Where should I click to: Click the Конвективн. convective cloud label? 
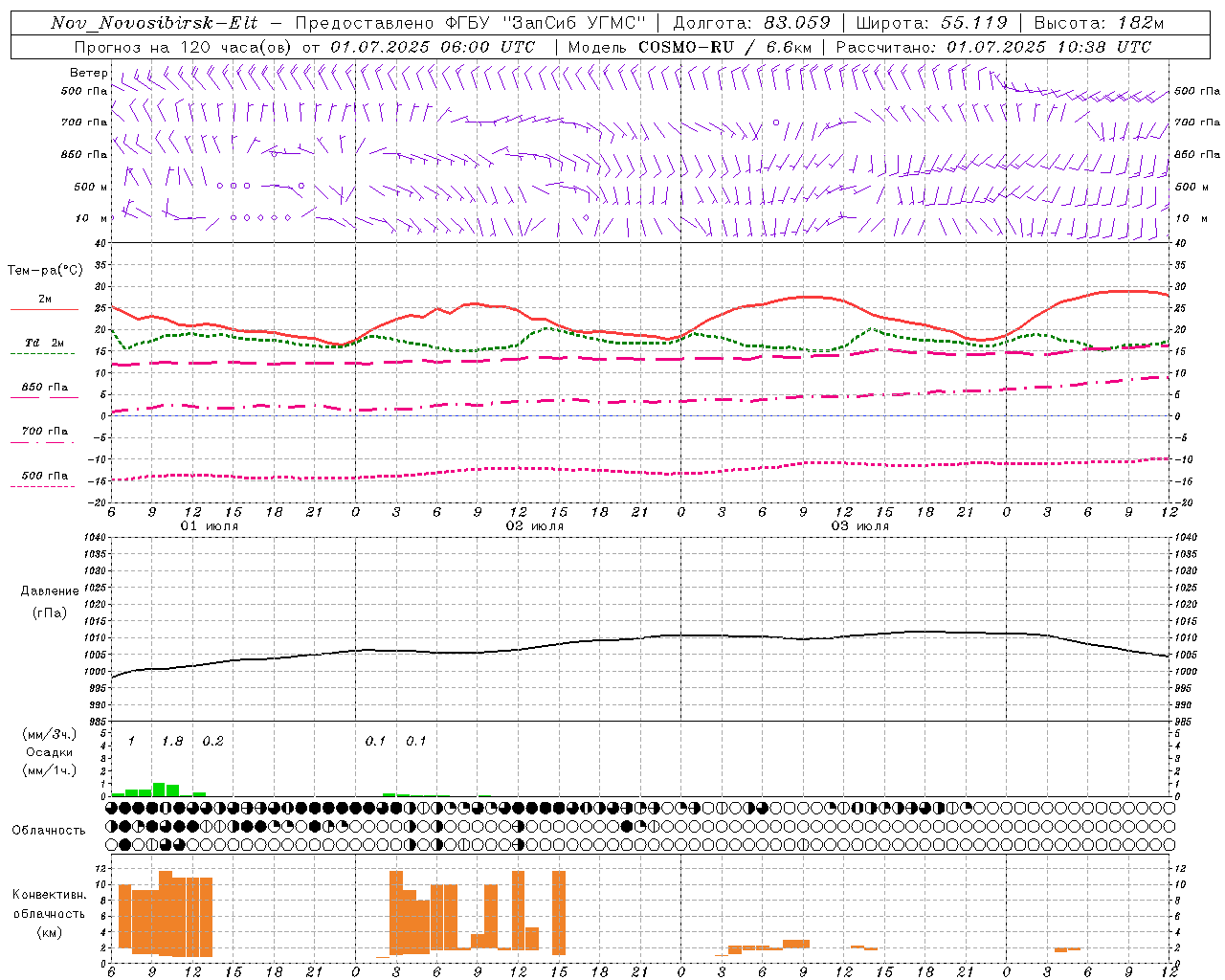coord(50,896)
